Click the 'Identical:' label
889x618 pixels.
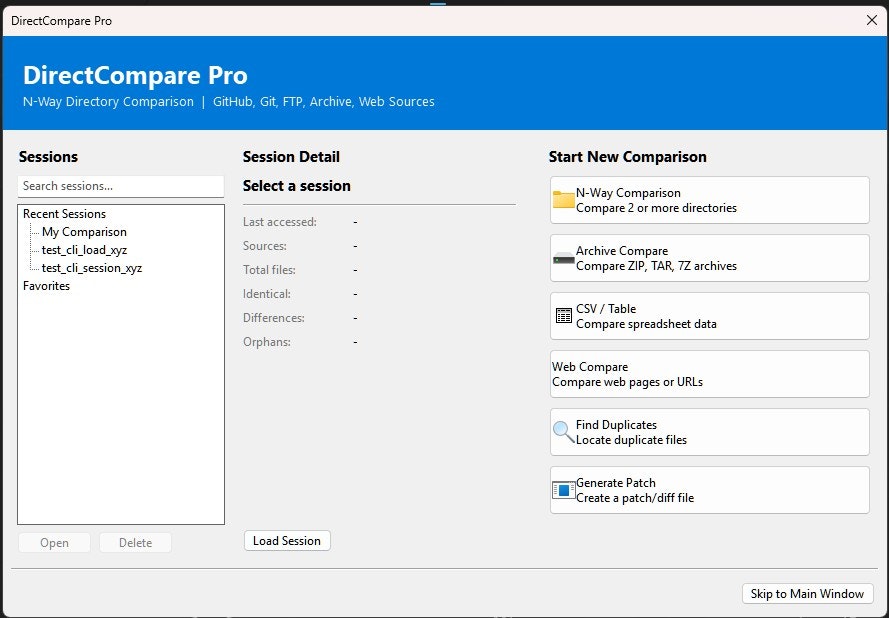pos(266,294)
